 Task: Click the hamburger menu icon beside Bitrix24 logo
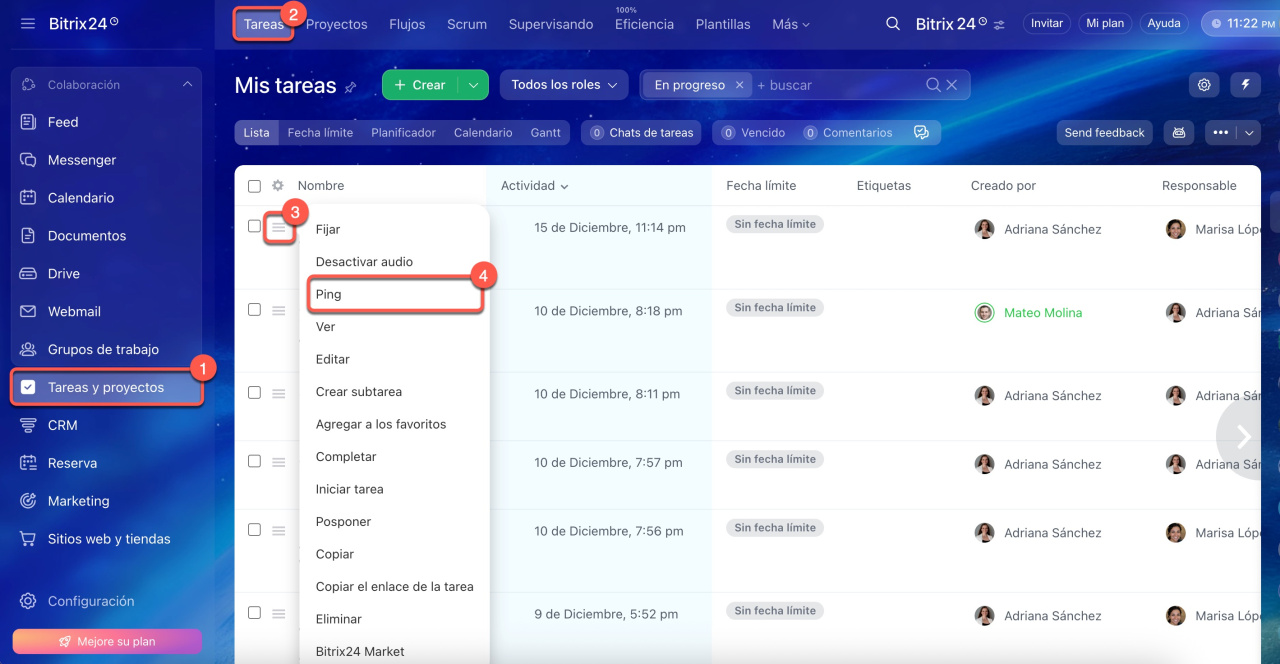(28, 23)
